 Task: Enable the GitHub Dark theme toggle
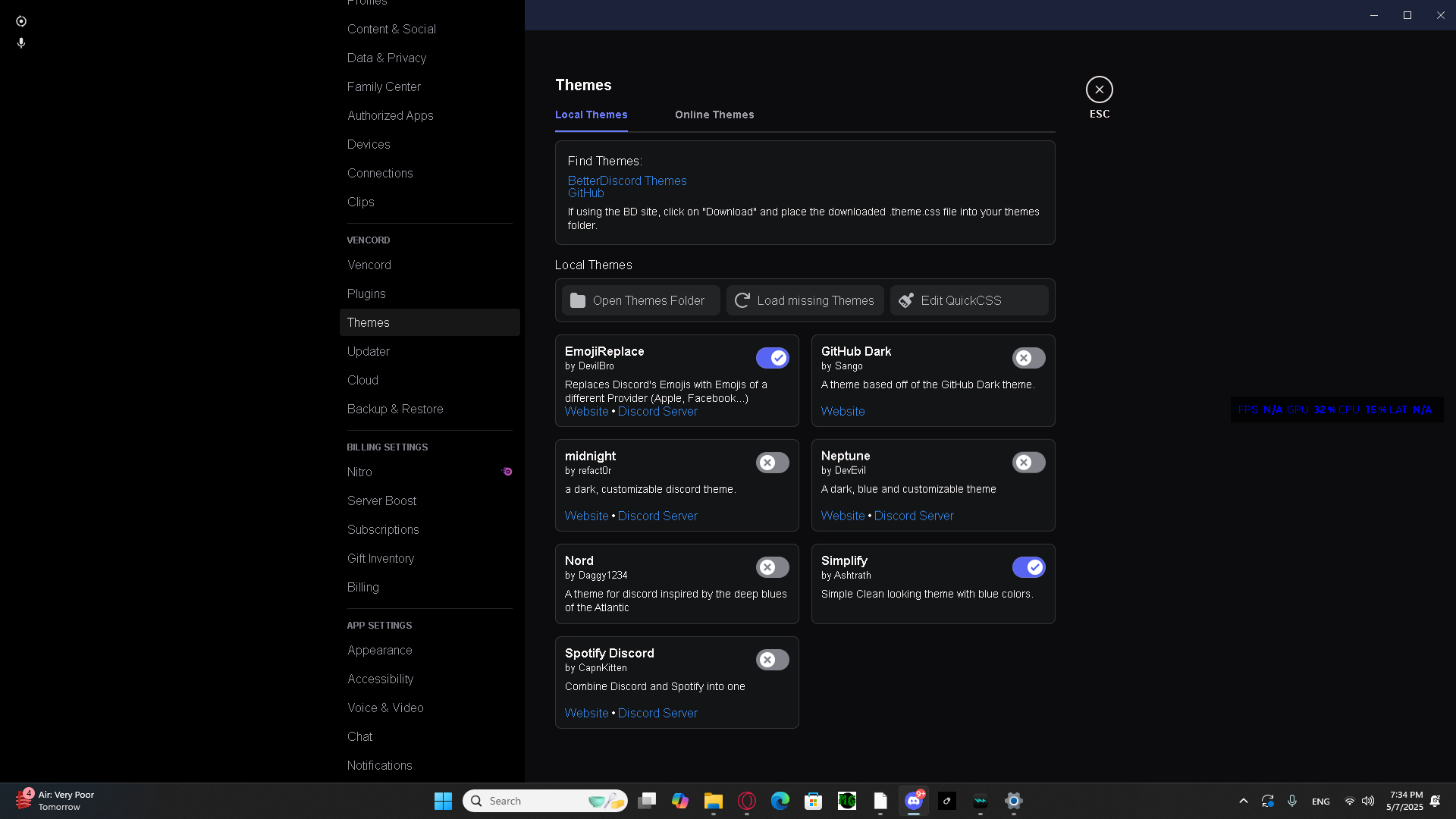pyautogui.click(x=1028, y=358)
